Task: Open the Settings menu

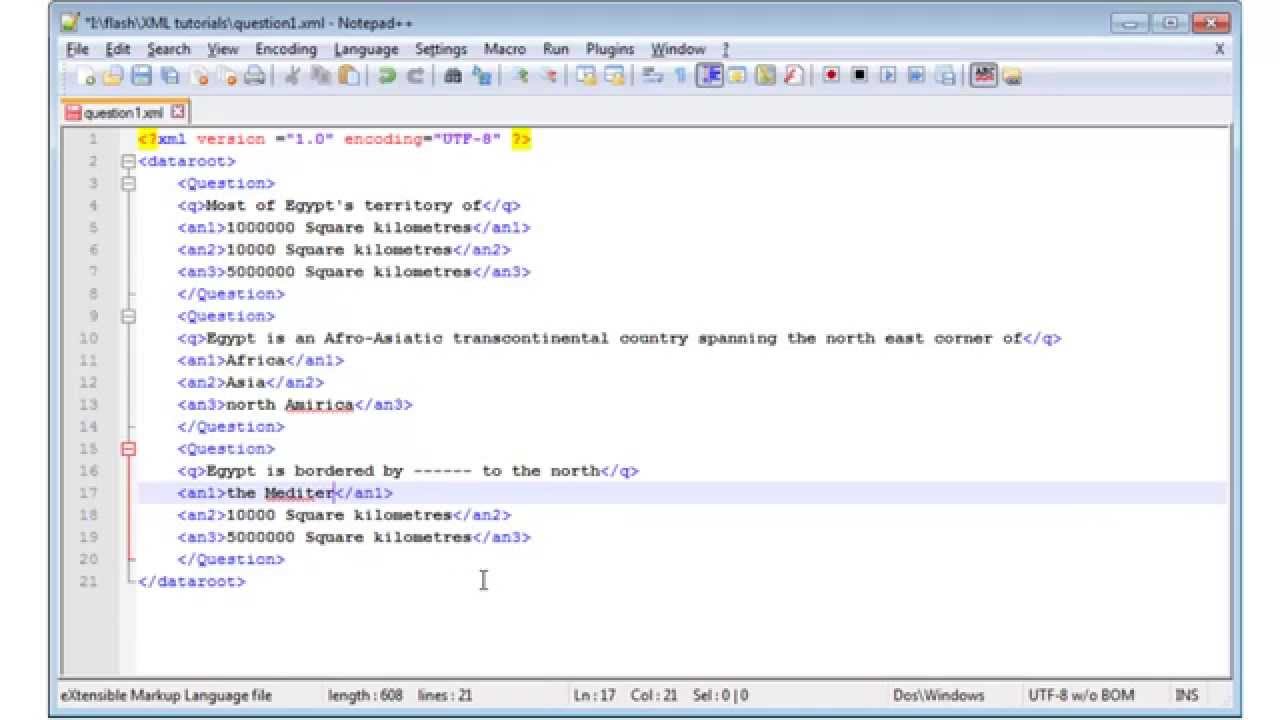Action: tap(441, 49)
